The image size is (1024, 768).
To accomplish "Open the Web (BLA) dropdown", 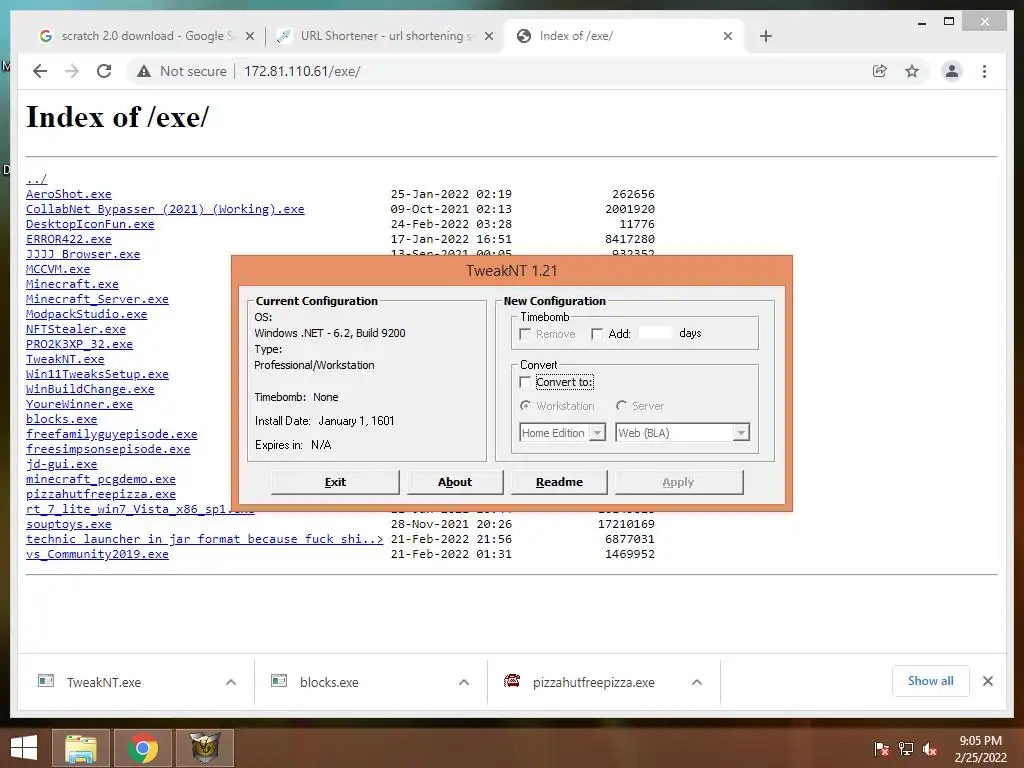I will click(682, 432).
